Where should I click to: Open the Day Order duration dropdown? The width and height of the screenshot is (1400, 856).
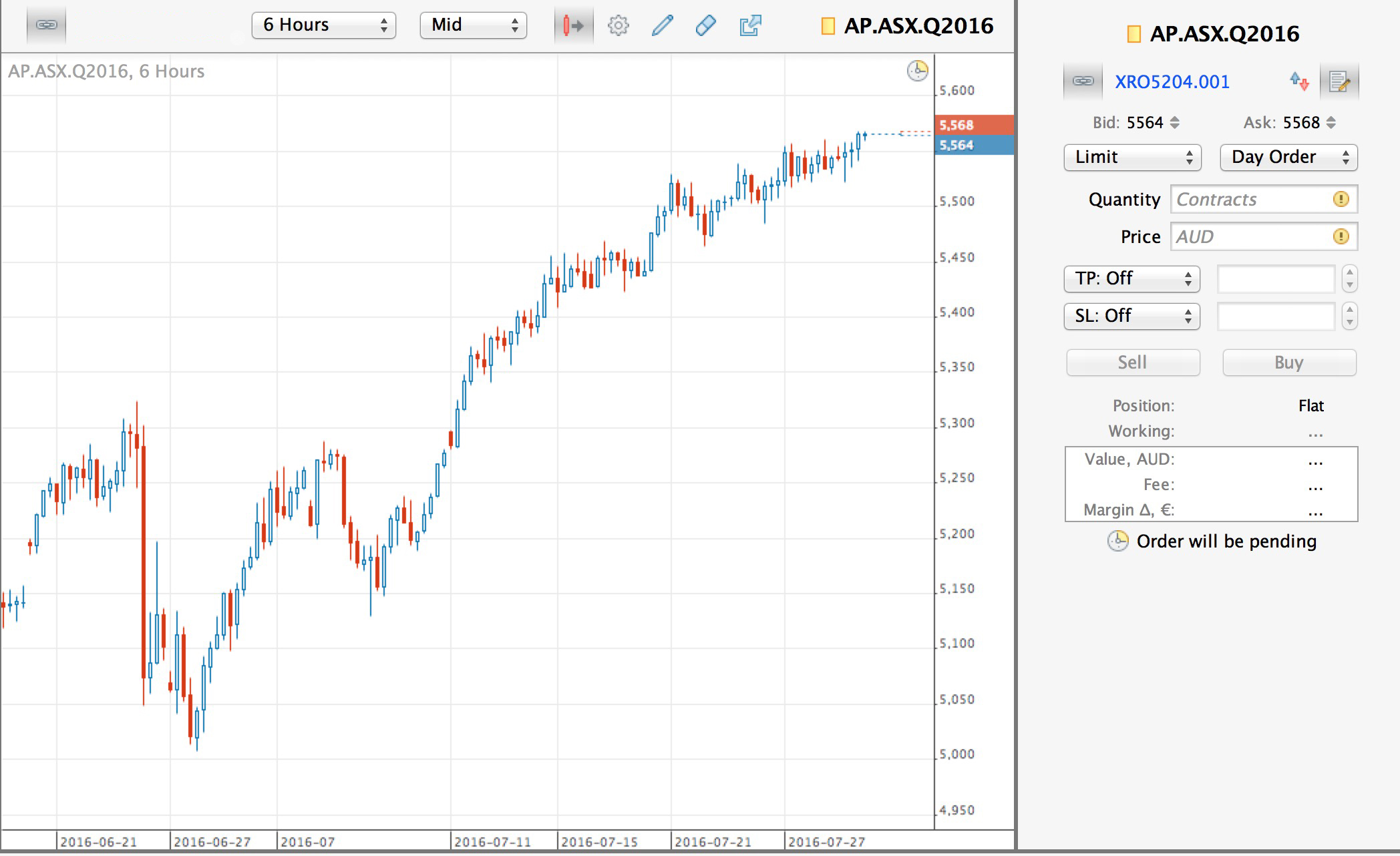1288,158
